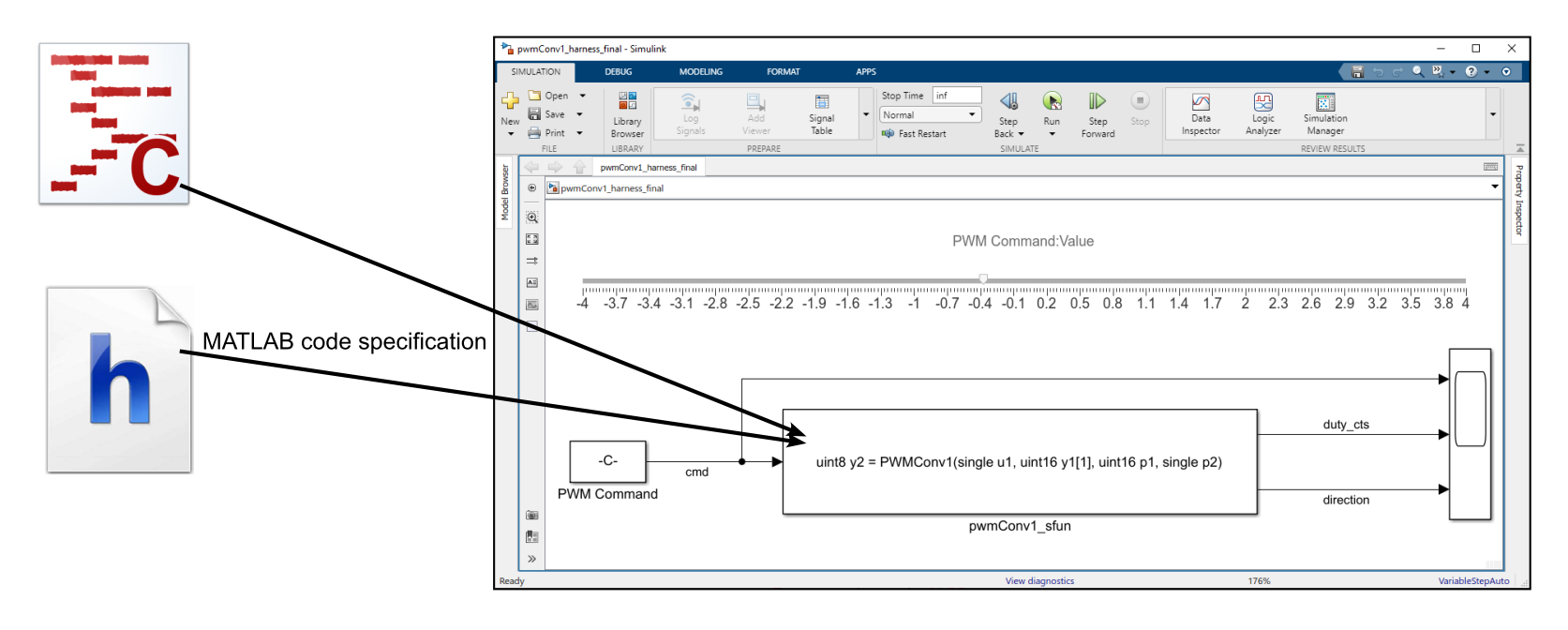Click the Step Forward icon
1568x630 pixels.
[x=1097, y=101]
